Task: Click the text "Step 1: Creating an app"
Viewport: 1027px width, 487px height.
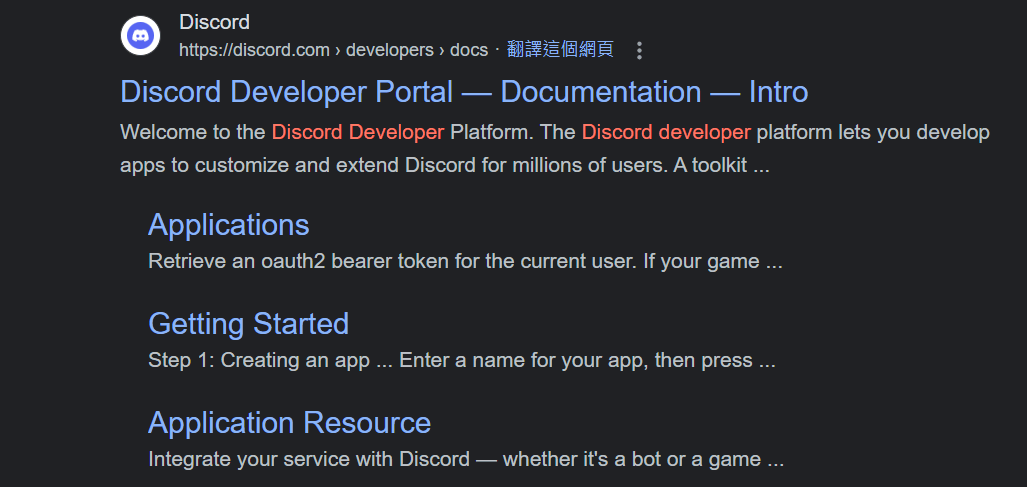Action: click(x=259, y=360)
